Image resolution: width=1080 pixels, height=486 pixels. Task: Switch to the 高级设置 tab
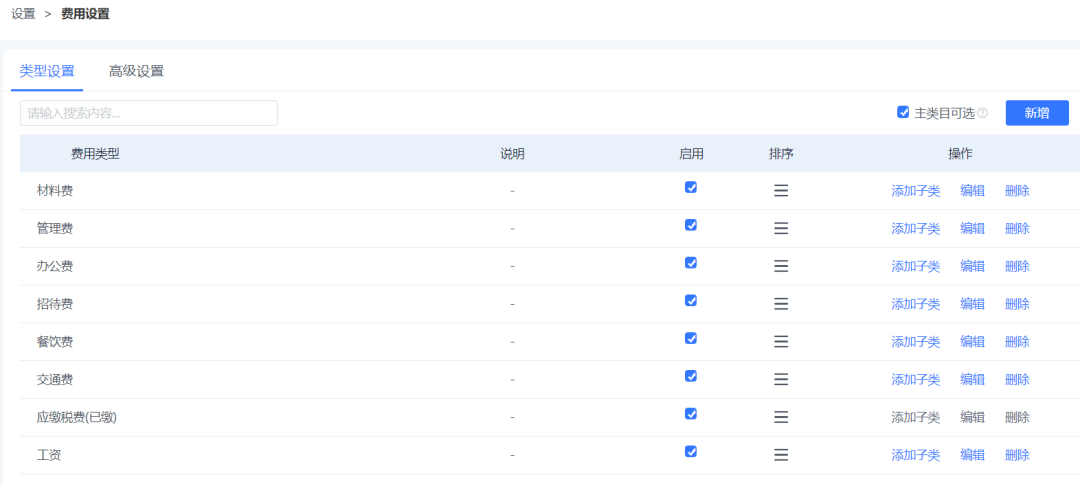(x=136, y=71)
